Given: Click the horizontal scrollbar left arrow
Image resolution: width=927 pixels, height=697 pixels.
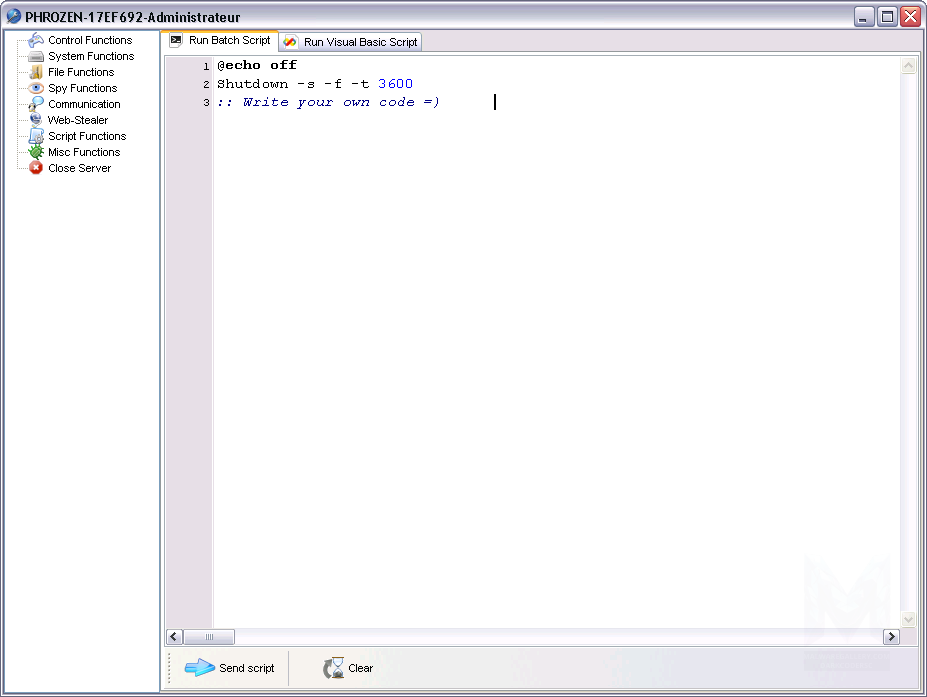Looking at the screenshot, I should click(x=174, y=637).
